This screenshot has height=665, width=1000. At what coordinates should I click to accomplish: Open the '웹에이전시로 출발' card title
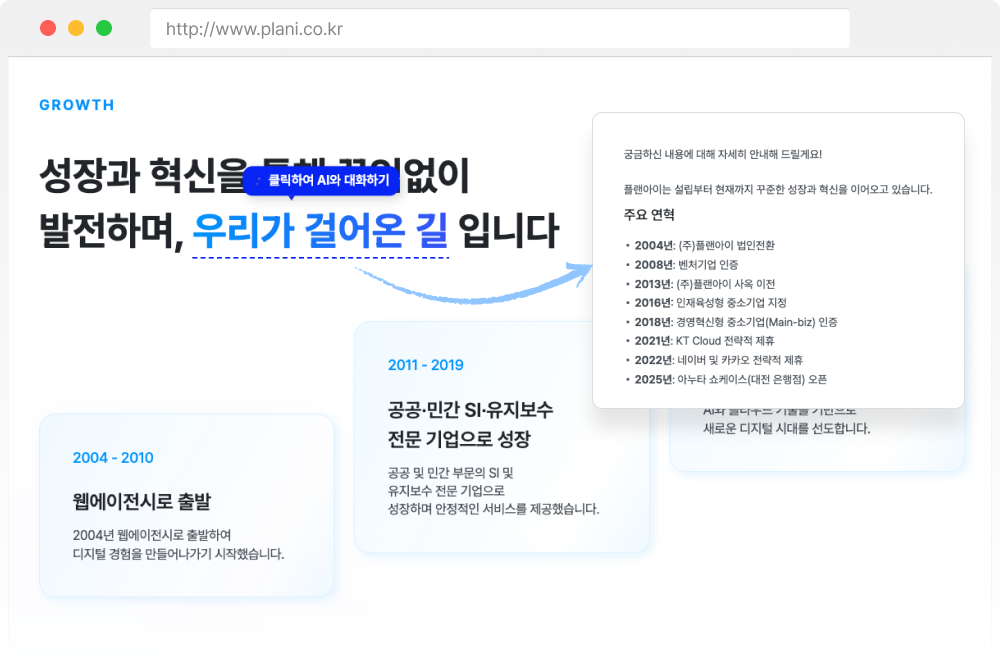[142, 501]
